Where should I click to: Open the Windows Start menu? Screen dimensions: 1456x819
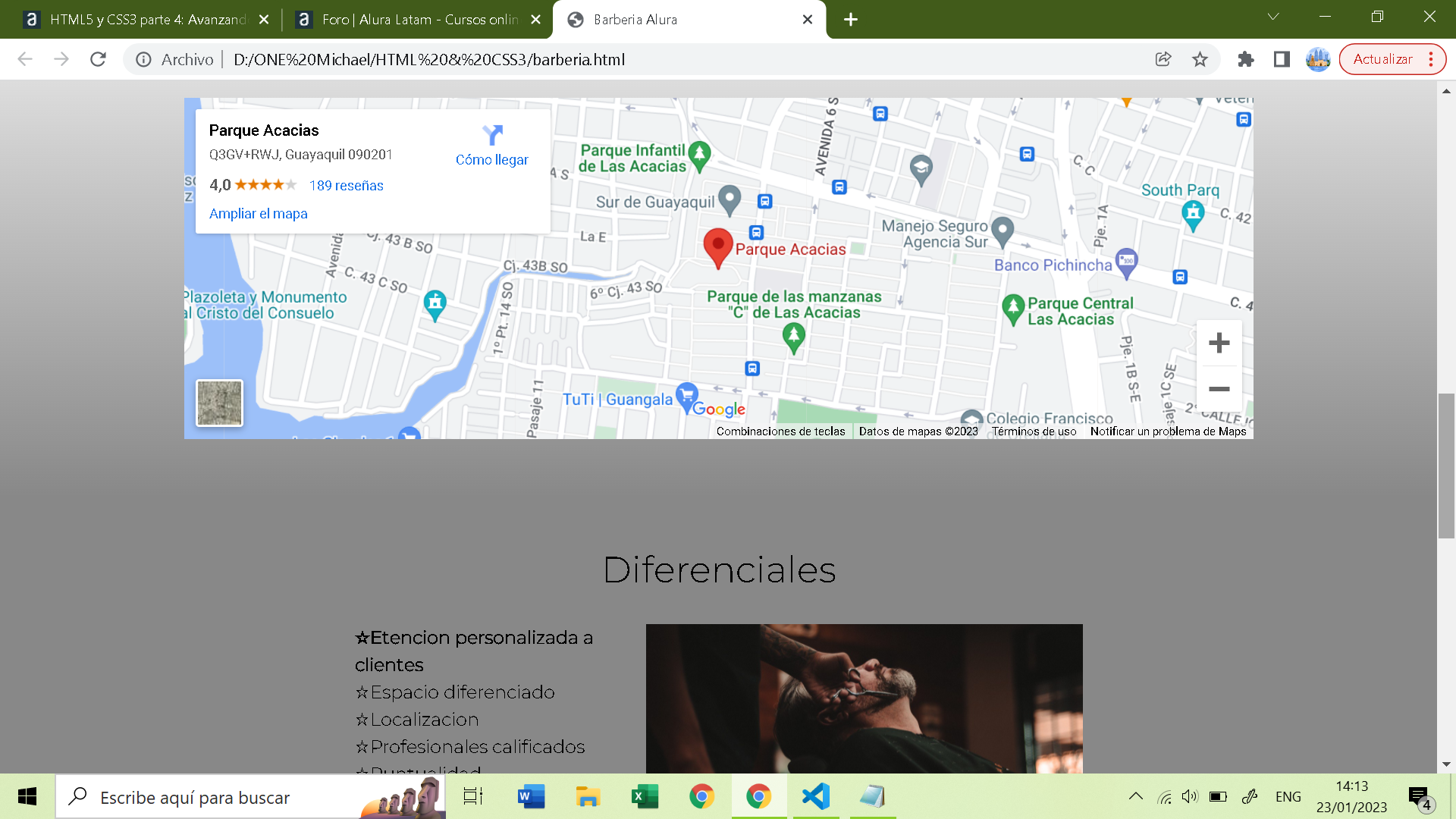(x=27, y=796)
